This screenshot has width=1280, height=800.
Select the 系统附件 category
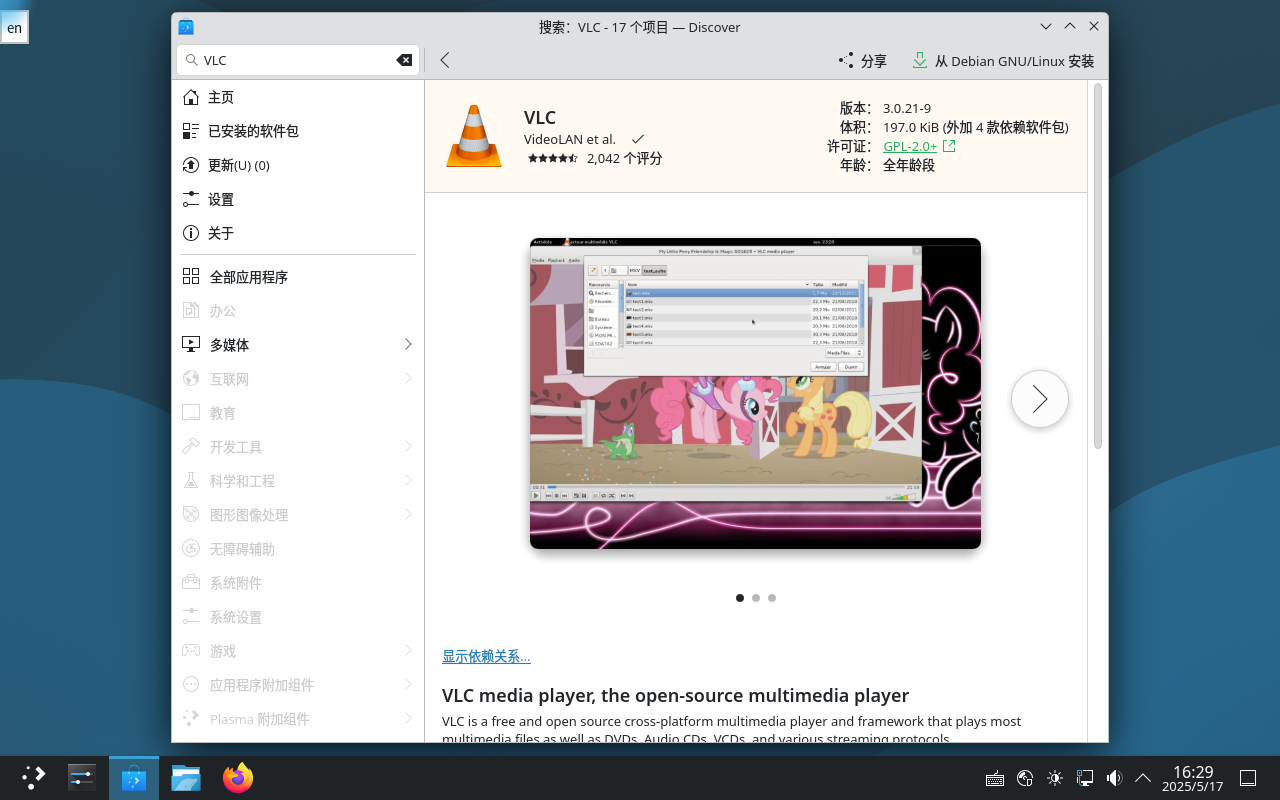coord(298,582)
